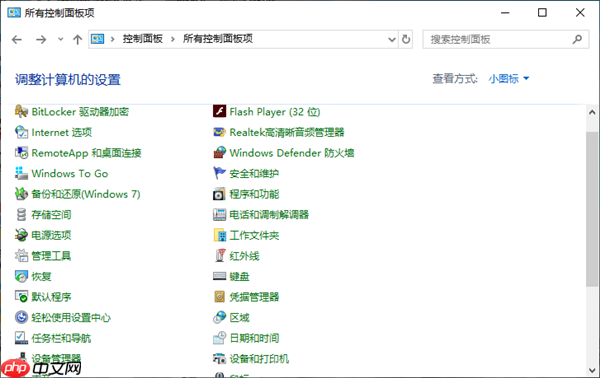Open the 设备和打印机 icon
600x378 pixels.
tap(219, 358)
